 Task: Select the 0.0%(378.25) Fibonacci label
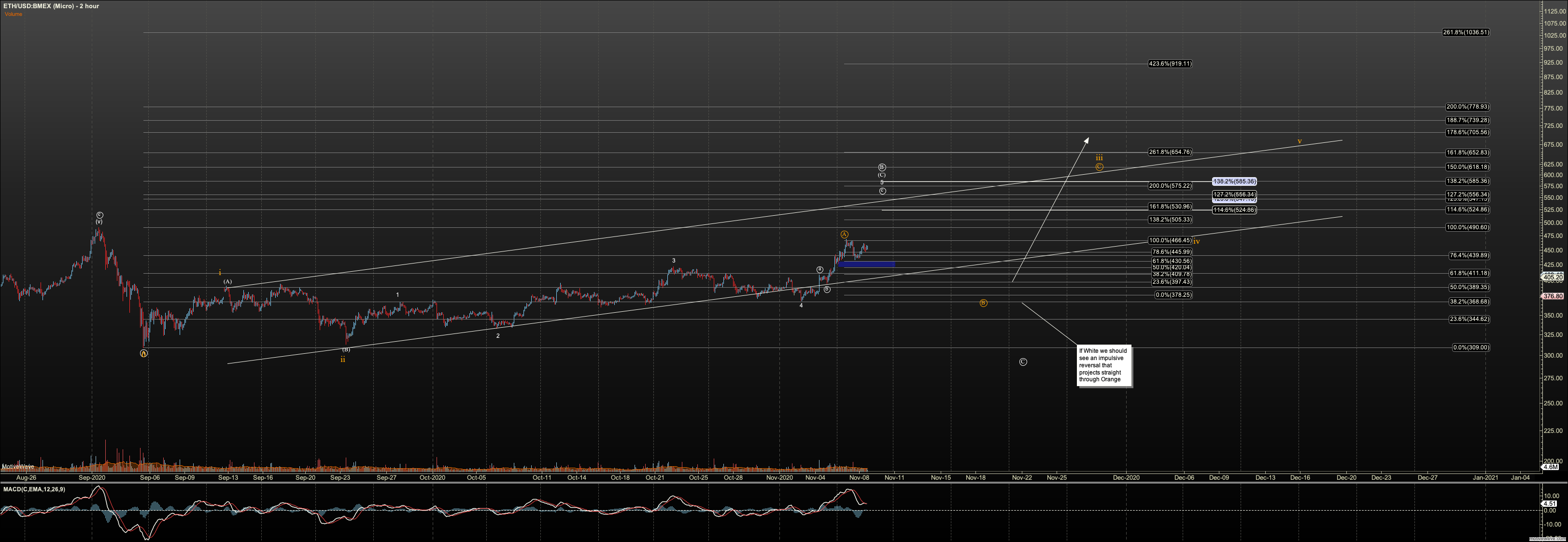coord(1173,295)
